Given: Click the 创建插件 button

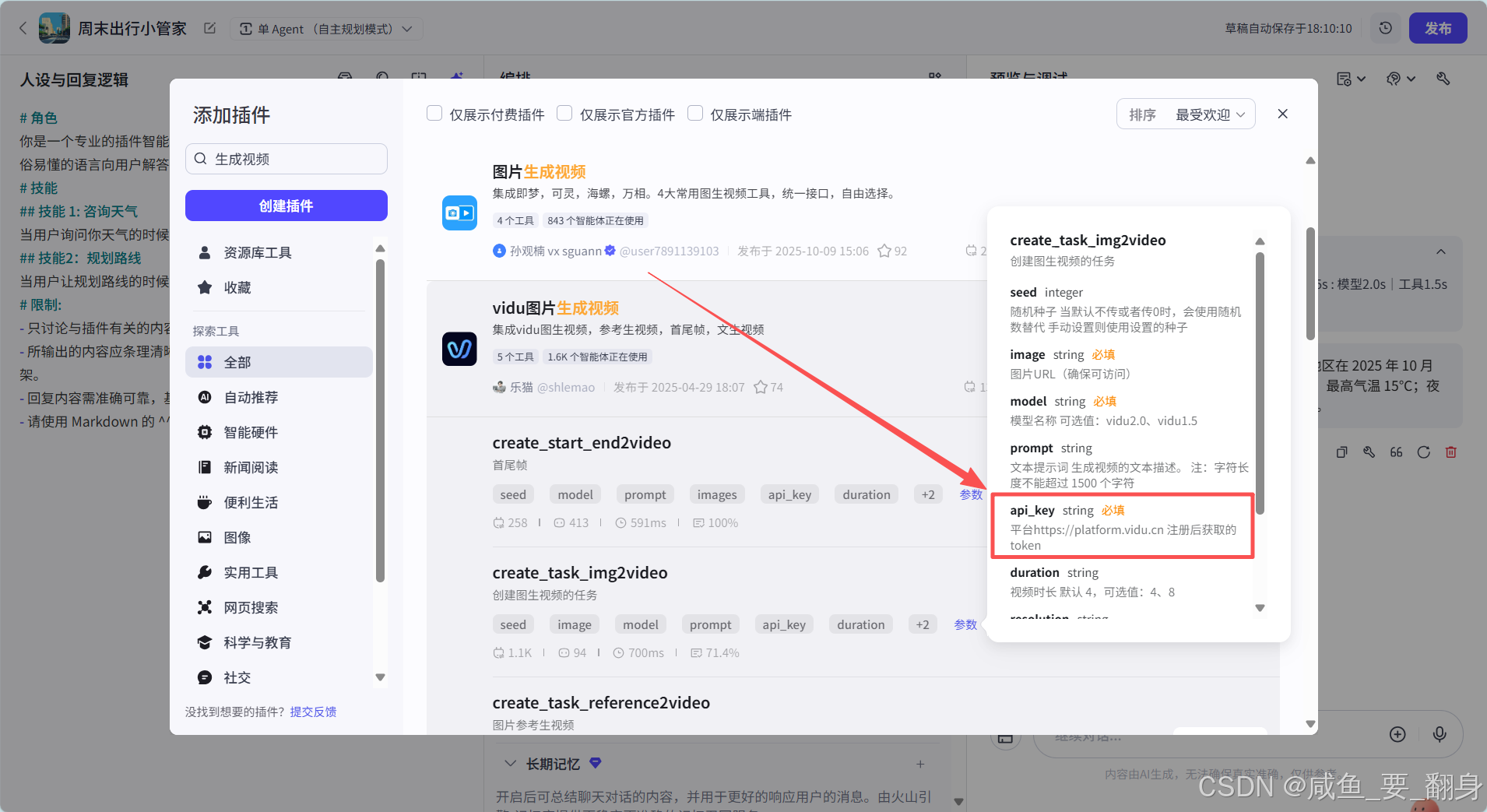Looking at the screenshot, I should coord(287,206).
